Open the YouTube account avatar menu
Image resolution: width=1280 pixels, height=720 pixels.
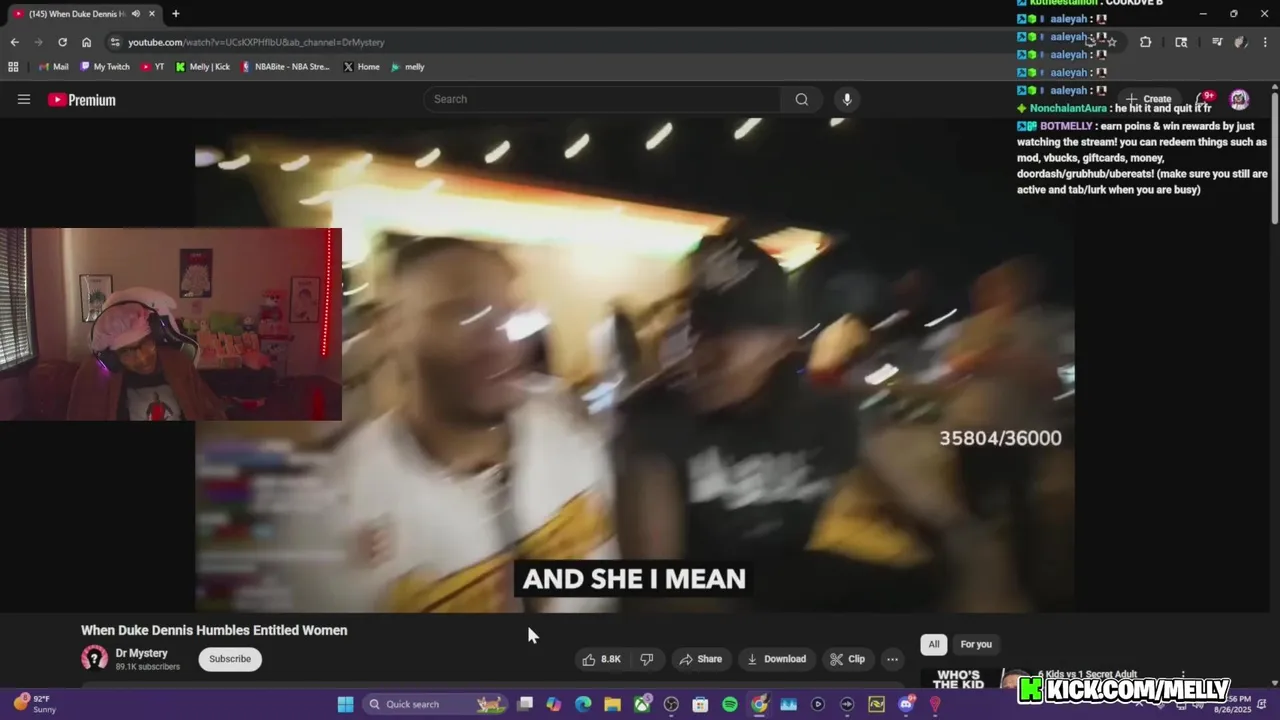[x=1239, y=99]
